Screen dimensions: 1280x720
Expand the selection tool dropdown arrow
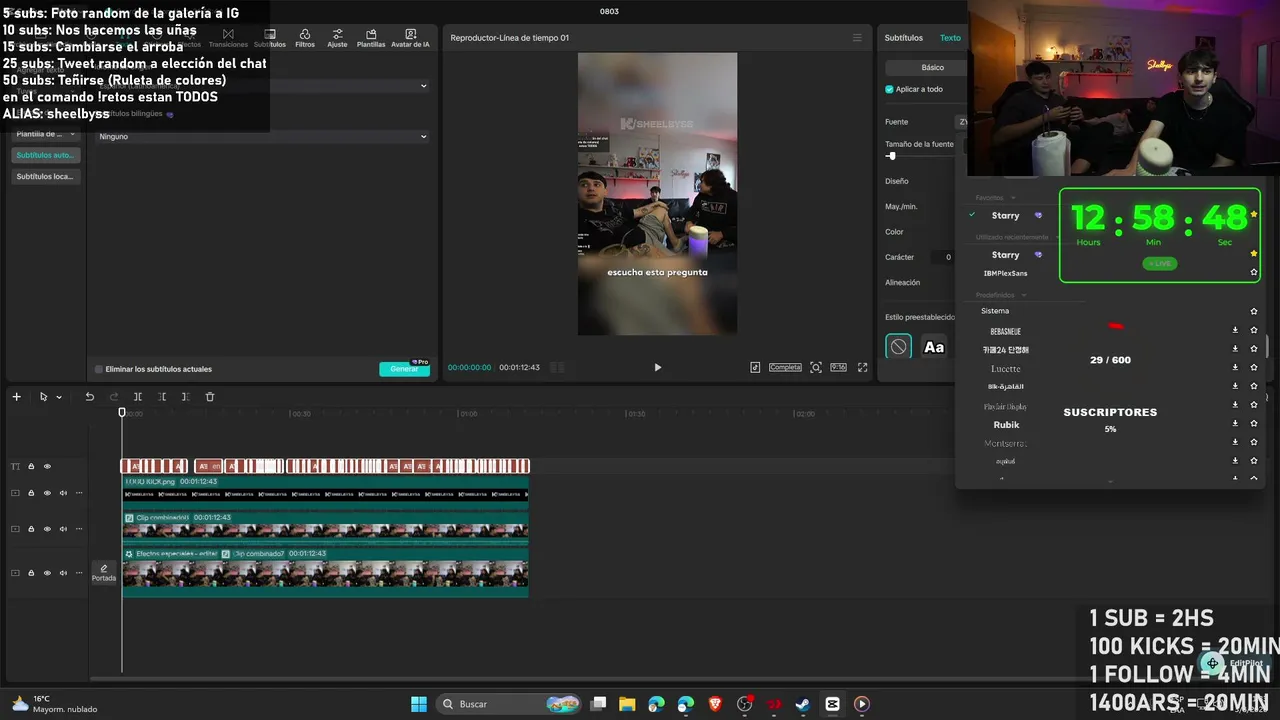59,397
